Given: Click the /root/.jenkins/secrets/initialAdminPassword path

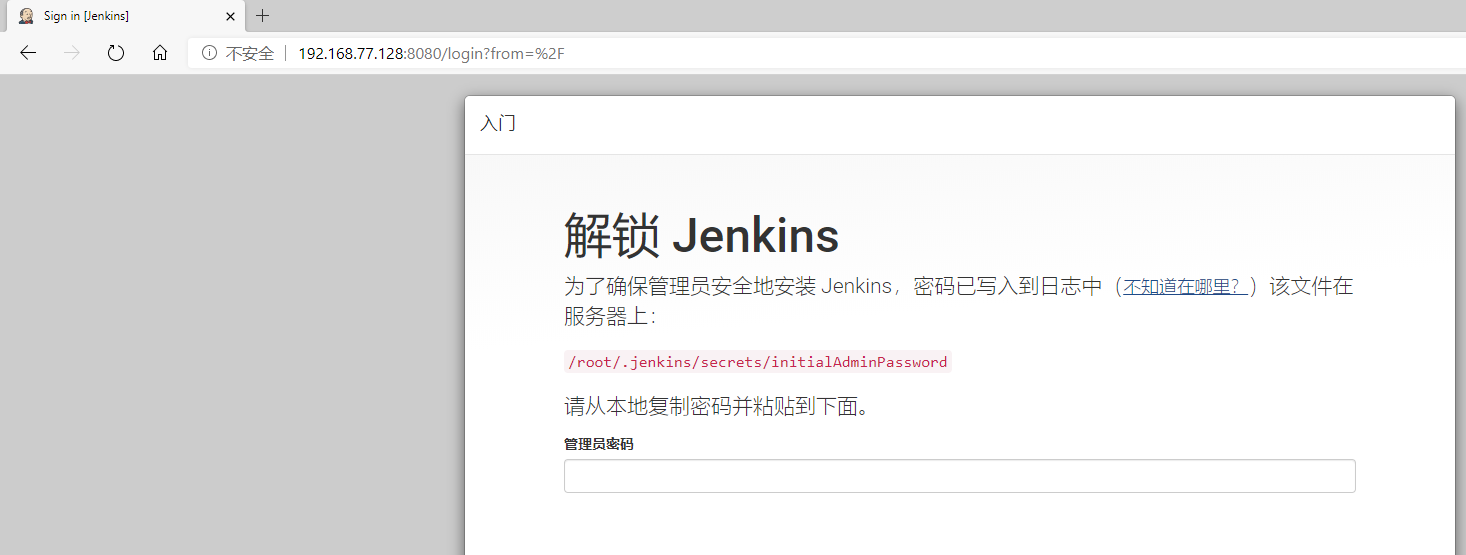Looking at the screenshot, I should [758, 362].
